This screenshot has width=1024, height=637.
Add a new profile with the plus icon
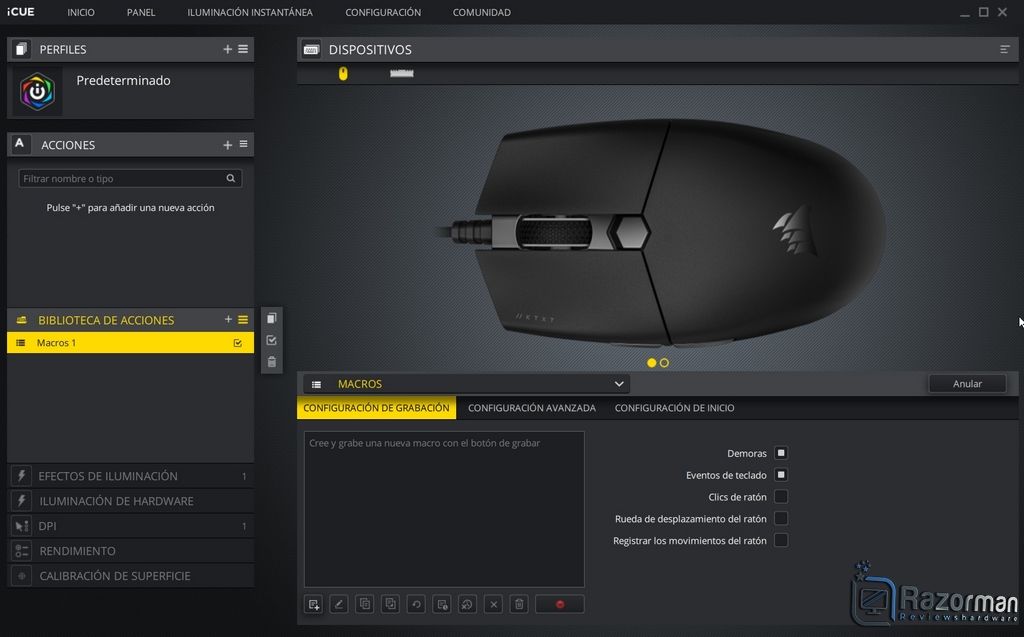pyautogui.click(x=227, y=49)
